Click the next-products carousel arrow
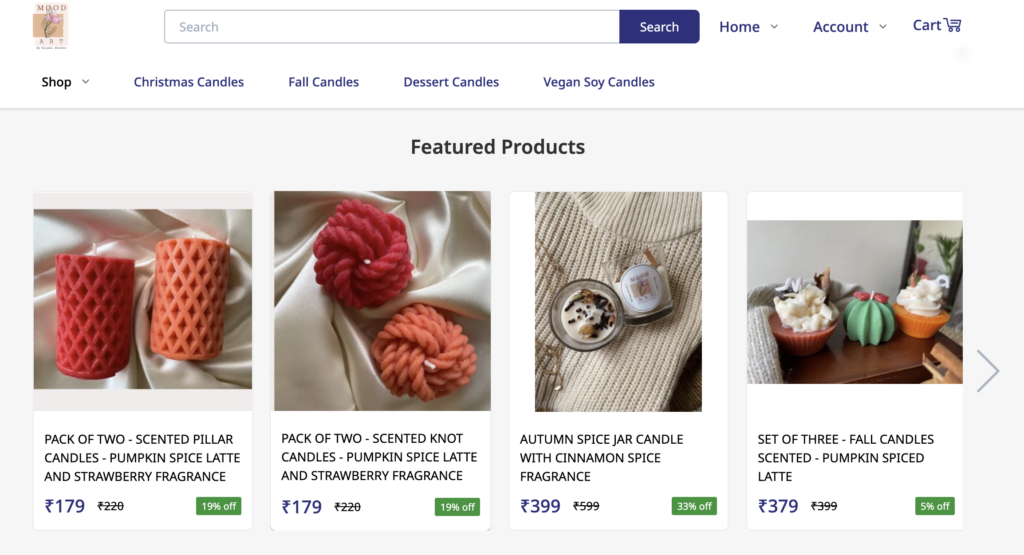The image size is (1024, 555). [987, 370]
